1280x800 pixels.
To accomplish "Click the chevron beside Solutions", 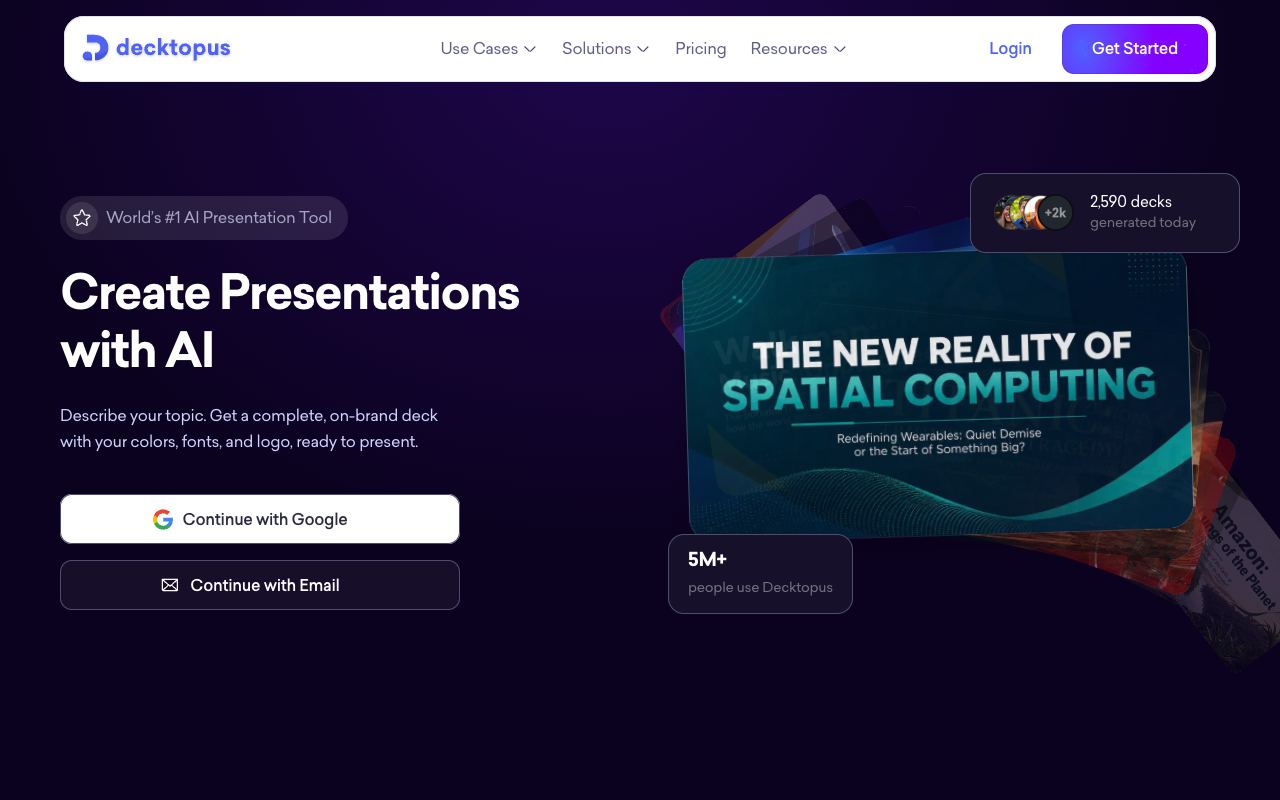I will (643, 49).
